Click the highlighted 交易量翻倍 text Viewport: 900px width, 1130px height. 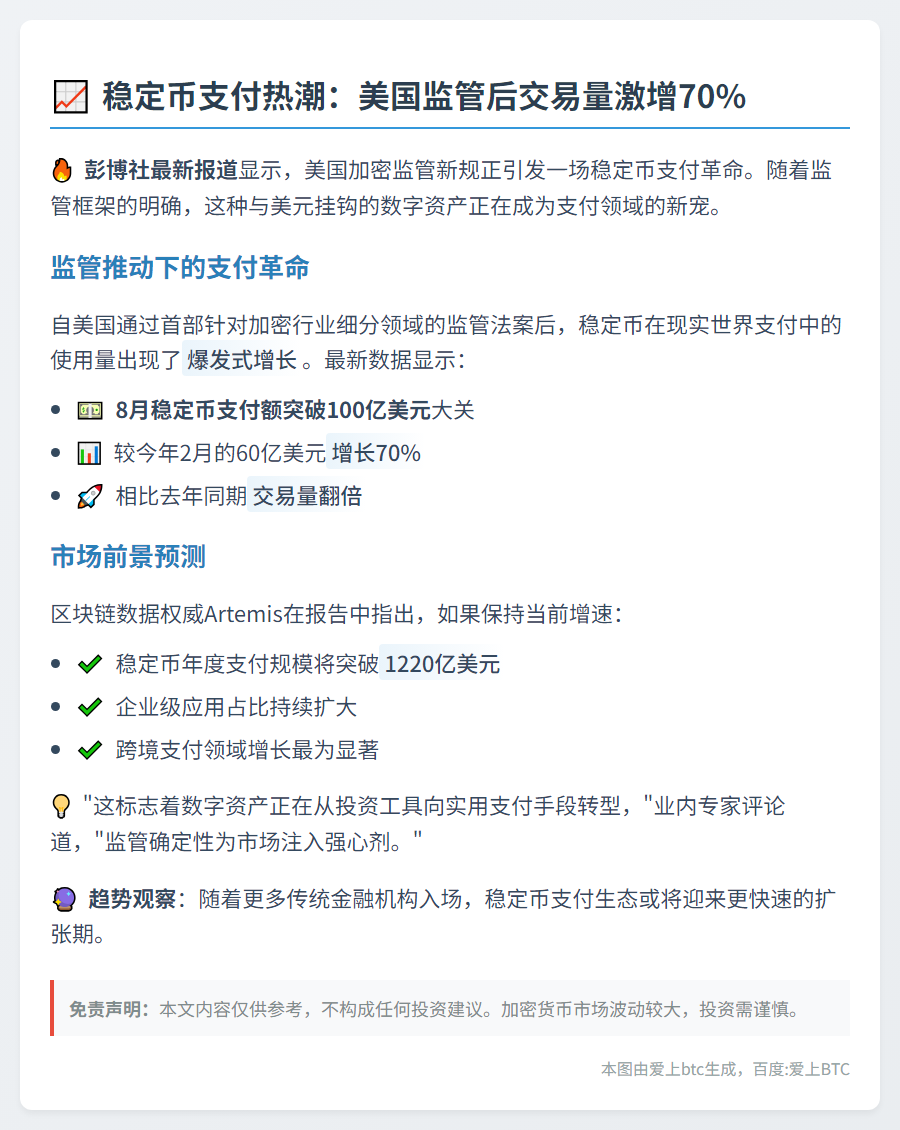pyautogui.click(x=306, y=496)
